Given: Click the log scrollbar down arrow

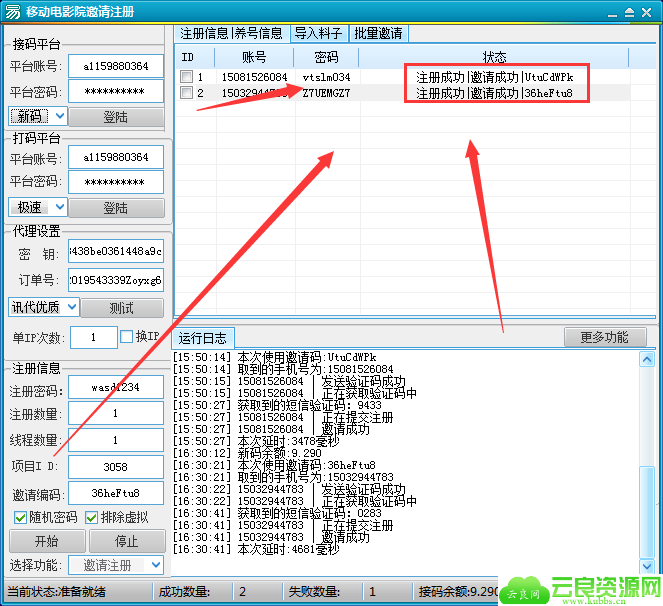Looking at the screenshot, I should (647, 566).
